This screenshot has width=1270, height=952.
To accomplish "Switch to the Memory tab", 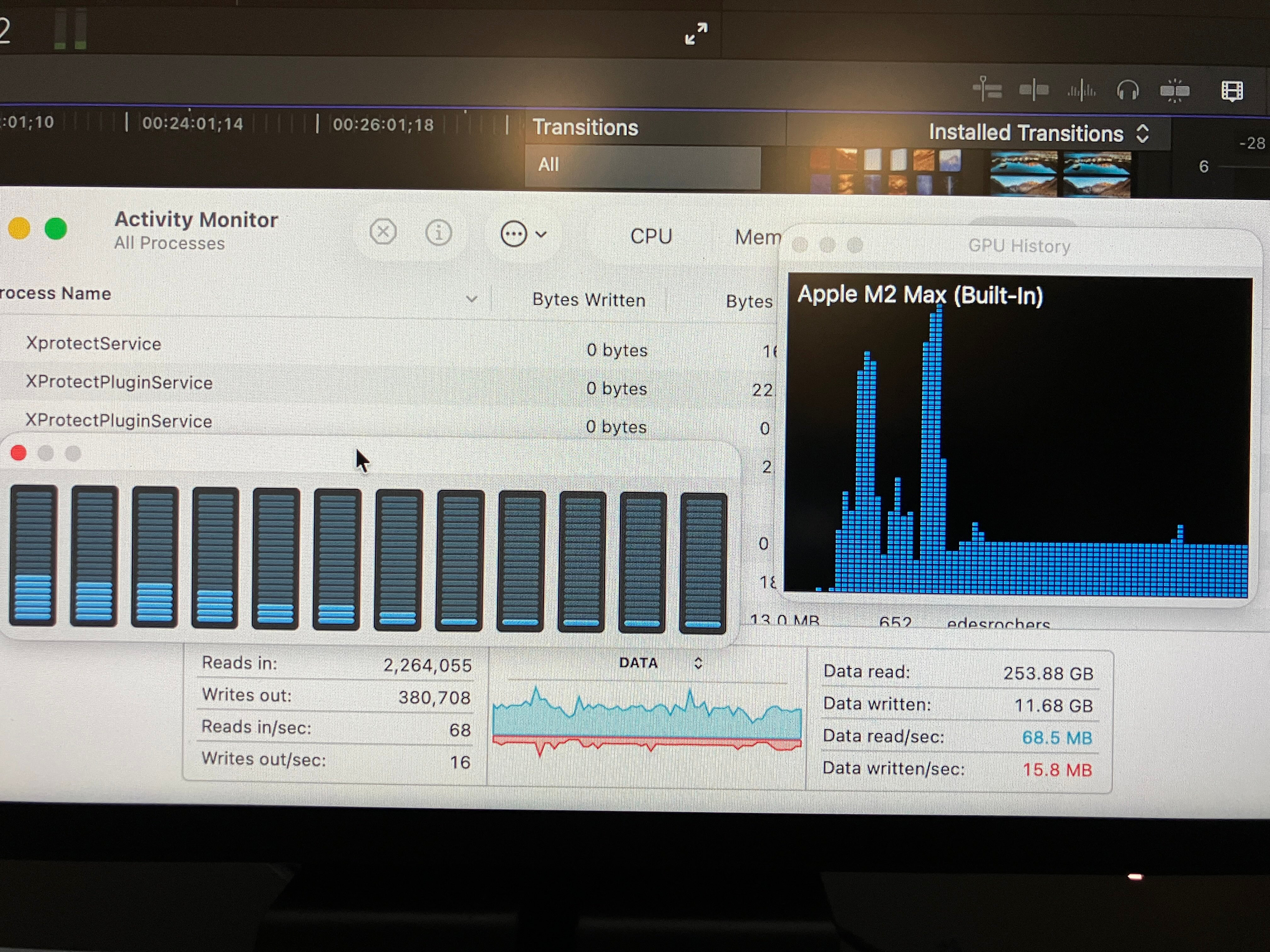I will click(x=757, y=237).
